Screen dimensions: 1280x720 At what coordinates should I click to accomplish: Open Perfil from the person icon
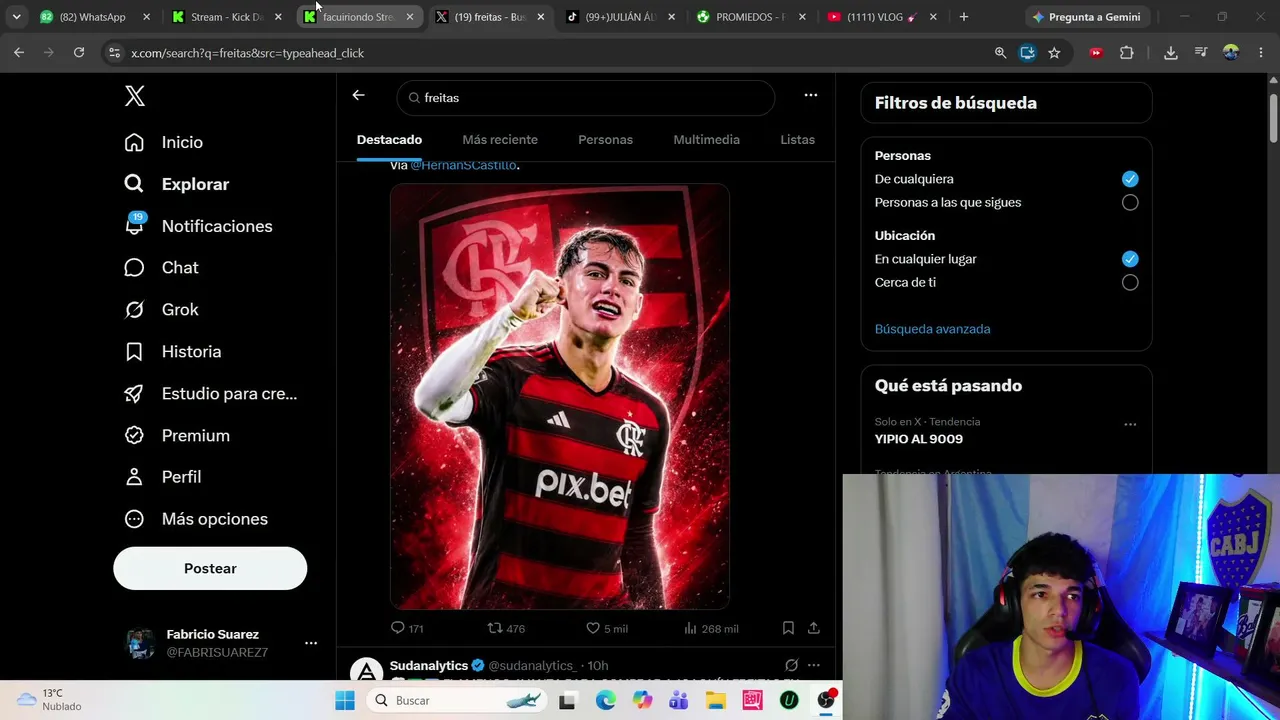[134, 477]
